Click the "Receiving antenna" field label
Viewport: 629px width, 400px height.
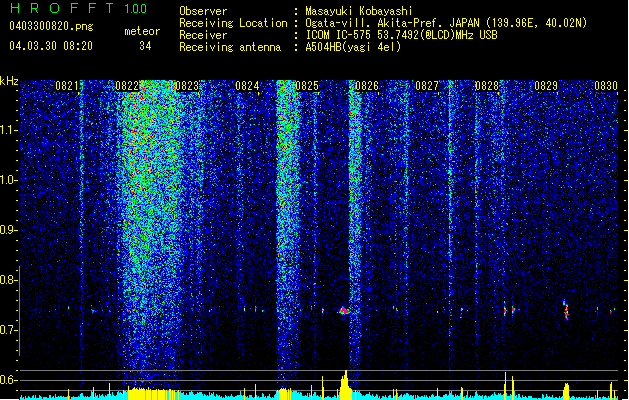pyautogui.click(x=230, y=47)
